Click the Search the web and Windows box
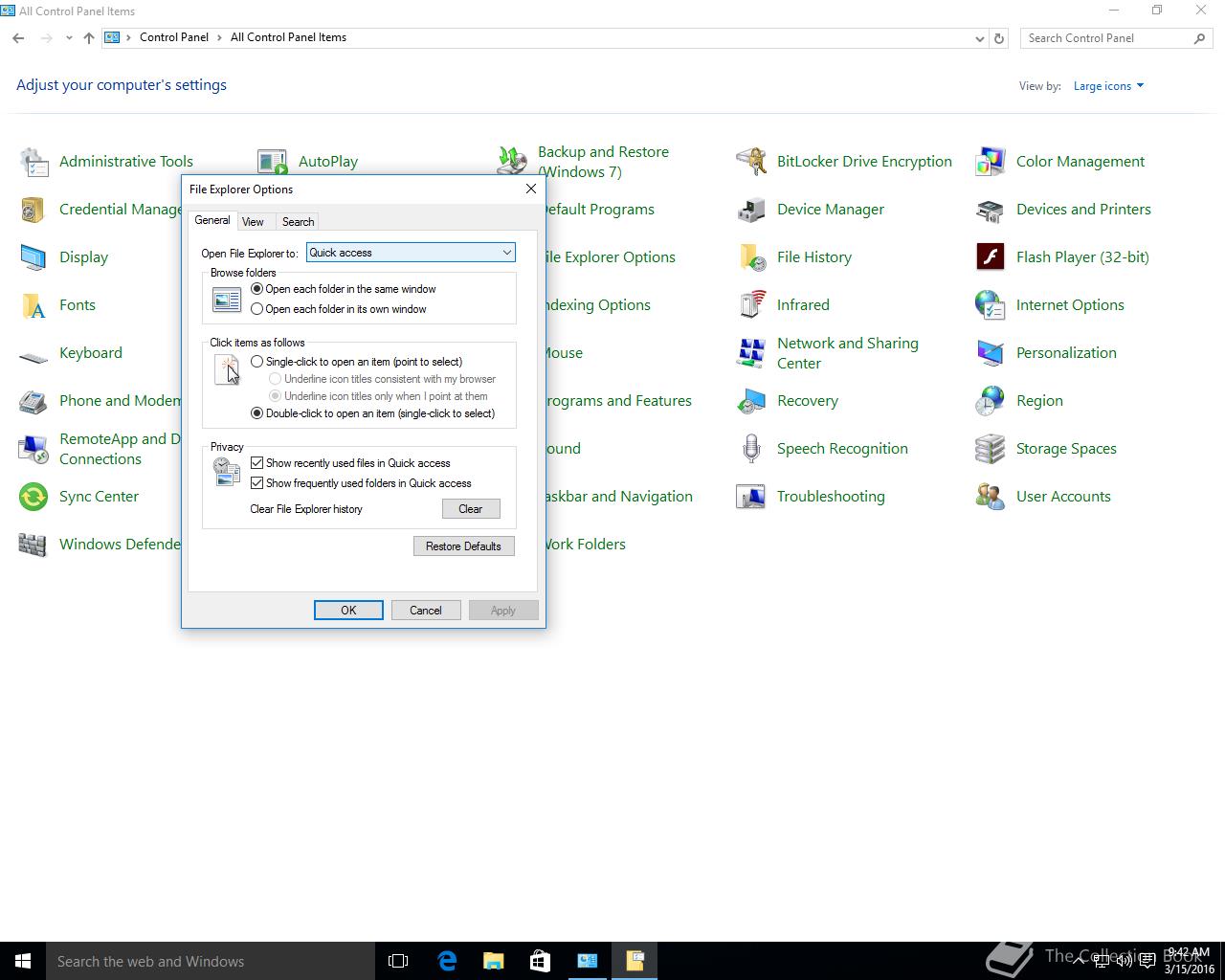The height and width of the screenshot is (980, 1225). coord(211,961)
